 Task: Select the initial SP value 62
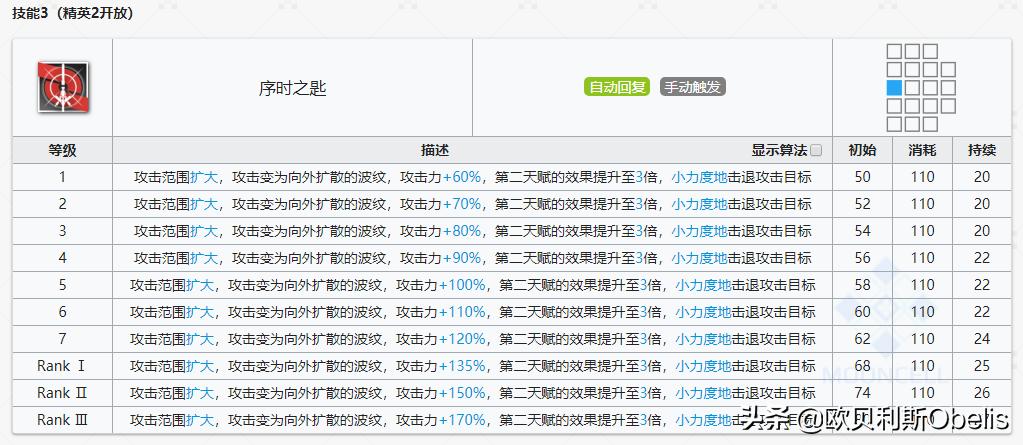[863, 339]
